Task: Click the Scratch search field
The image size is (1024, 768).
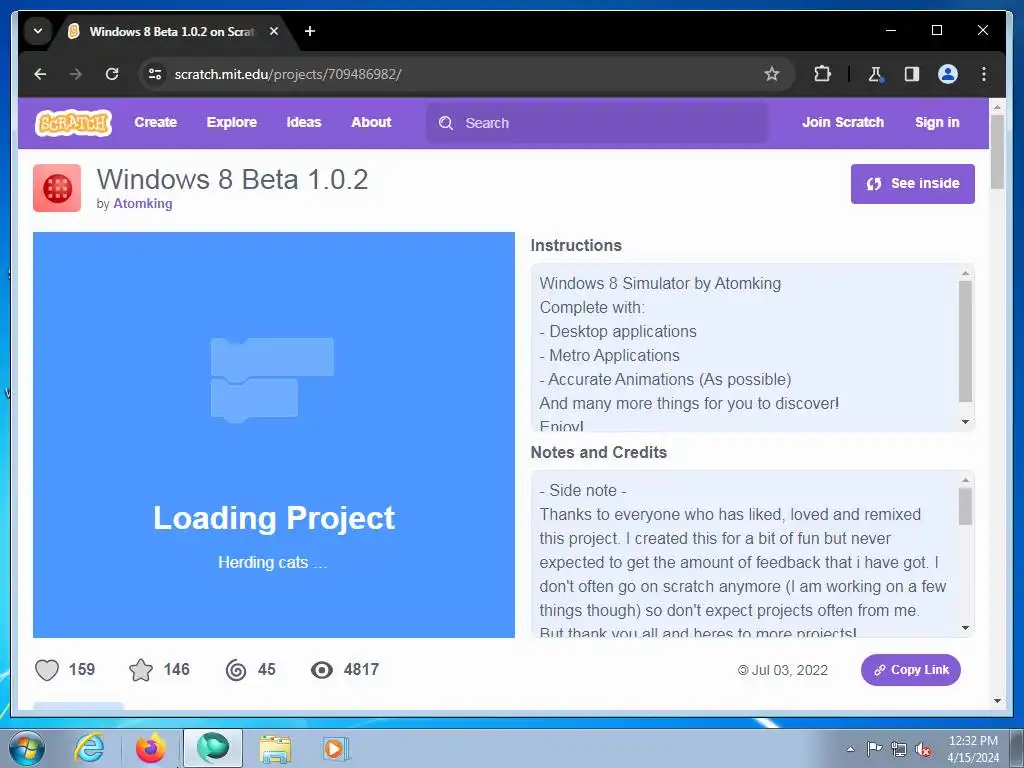Action: 597,123
